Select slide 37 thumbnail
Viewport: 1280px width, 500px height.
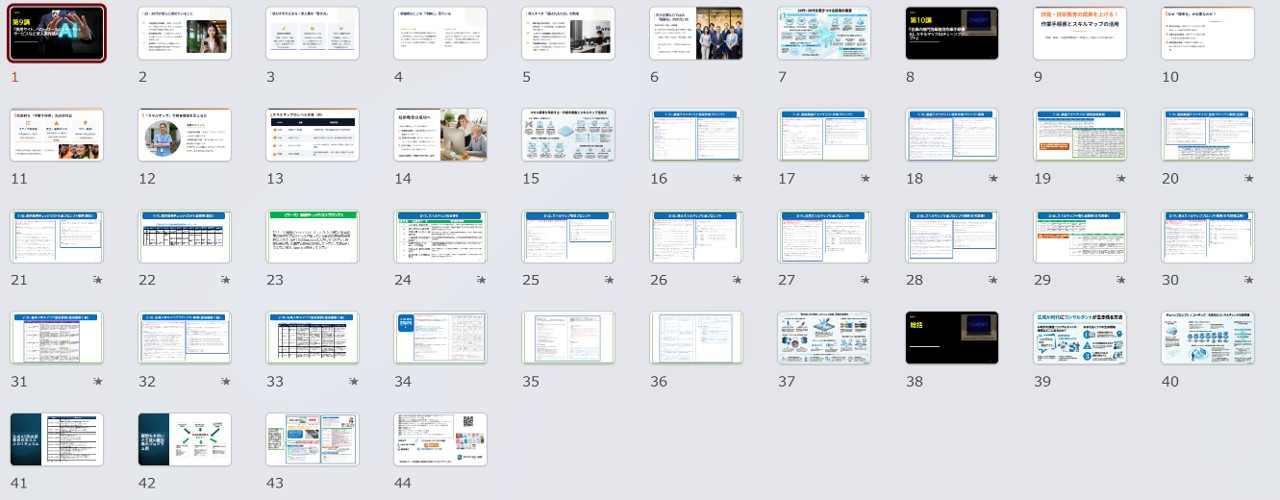(x=825, y=338)
